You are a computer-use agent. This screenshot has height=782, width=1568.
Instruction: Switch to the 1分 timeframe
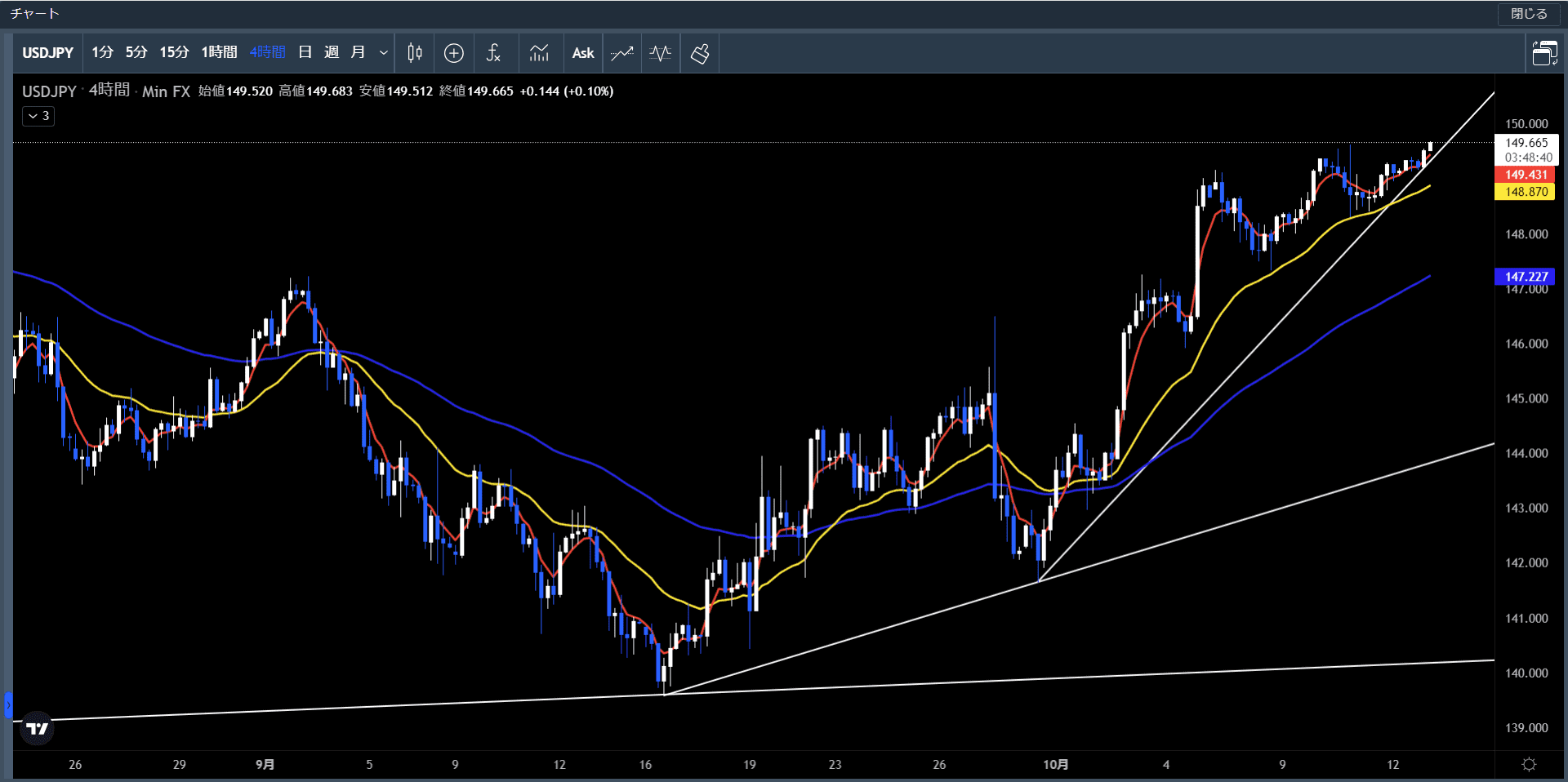click(102, 53)
